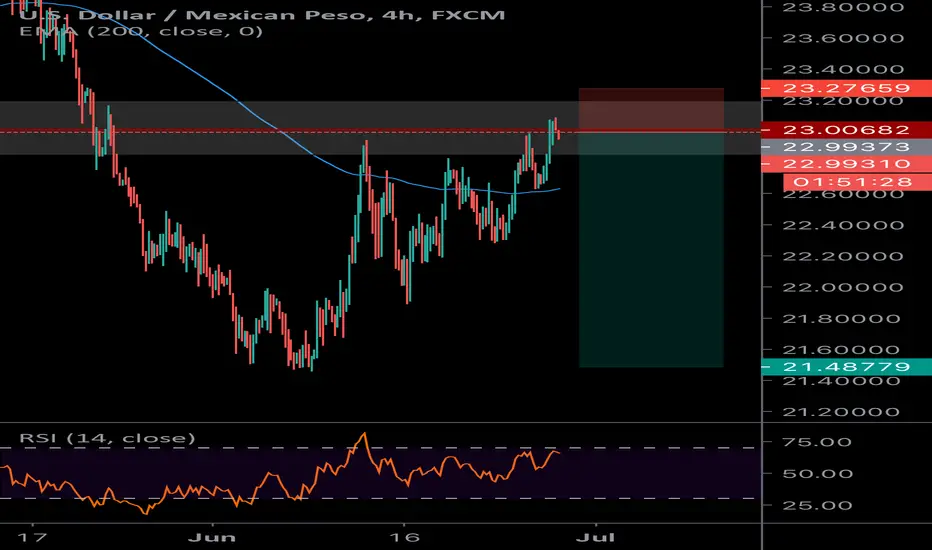Click the Jun date label on time axis

(212, 538)
